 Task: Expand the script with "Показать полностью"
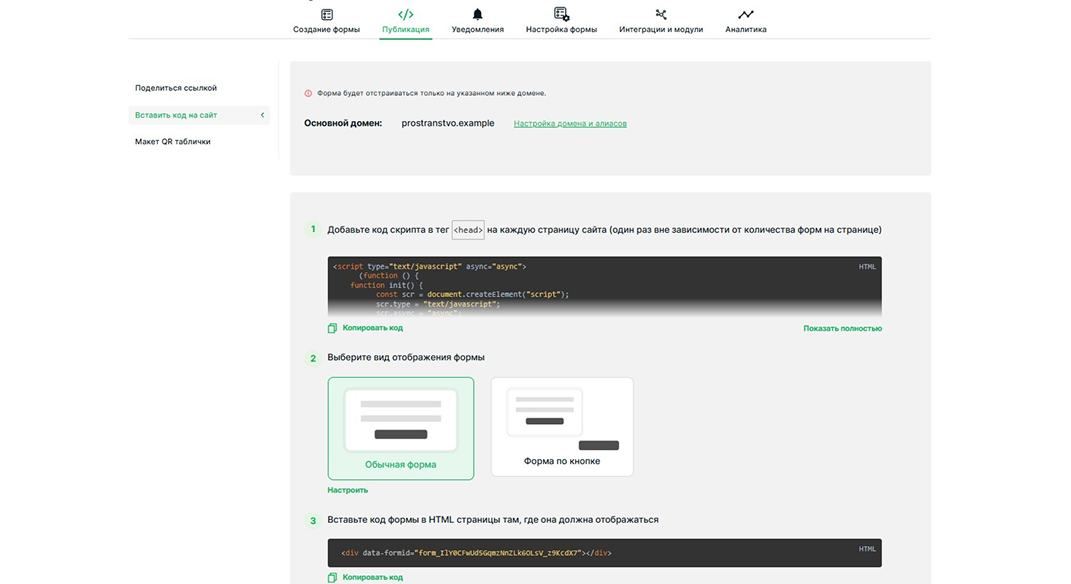point(842,328)
